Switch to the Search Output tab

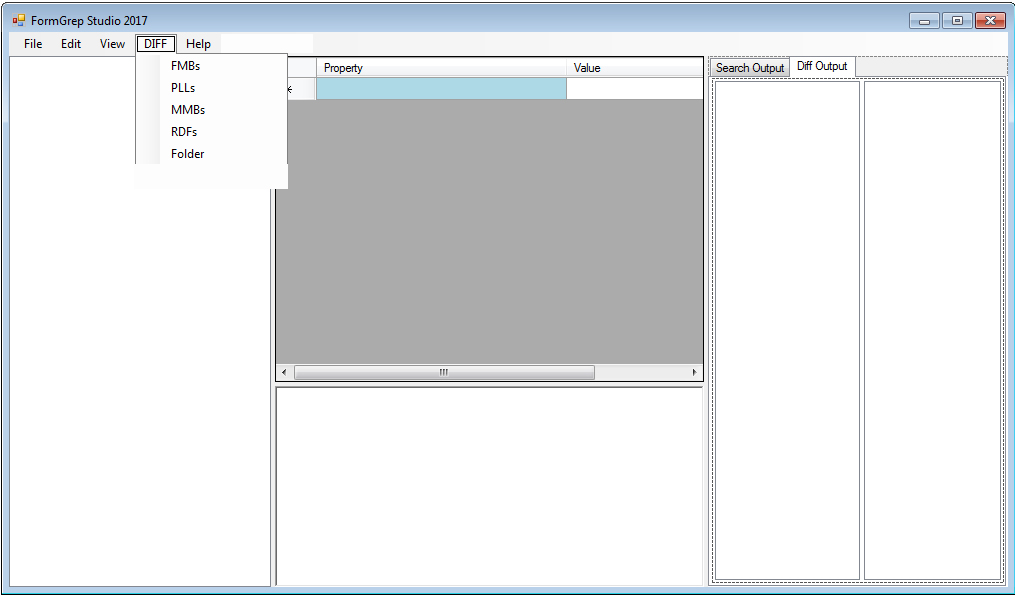[750, 68]
